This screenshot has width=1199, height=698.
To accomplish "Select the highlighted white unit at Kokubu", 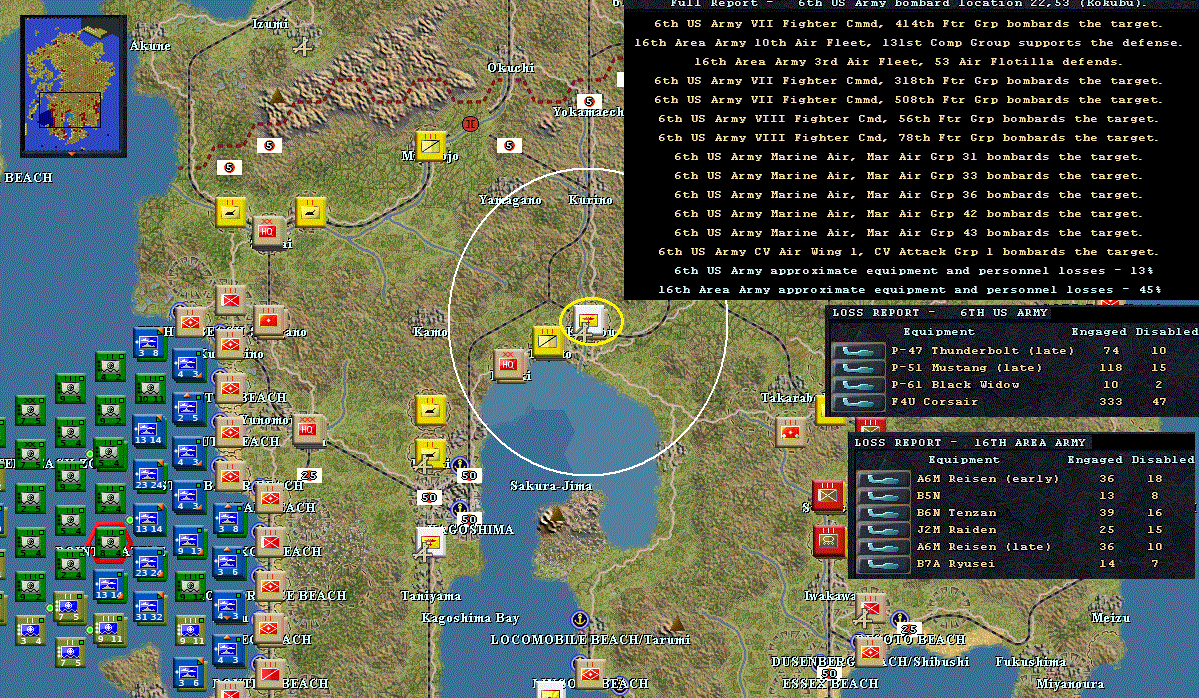I will click(x=590, y=320).
